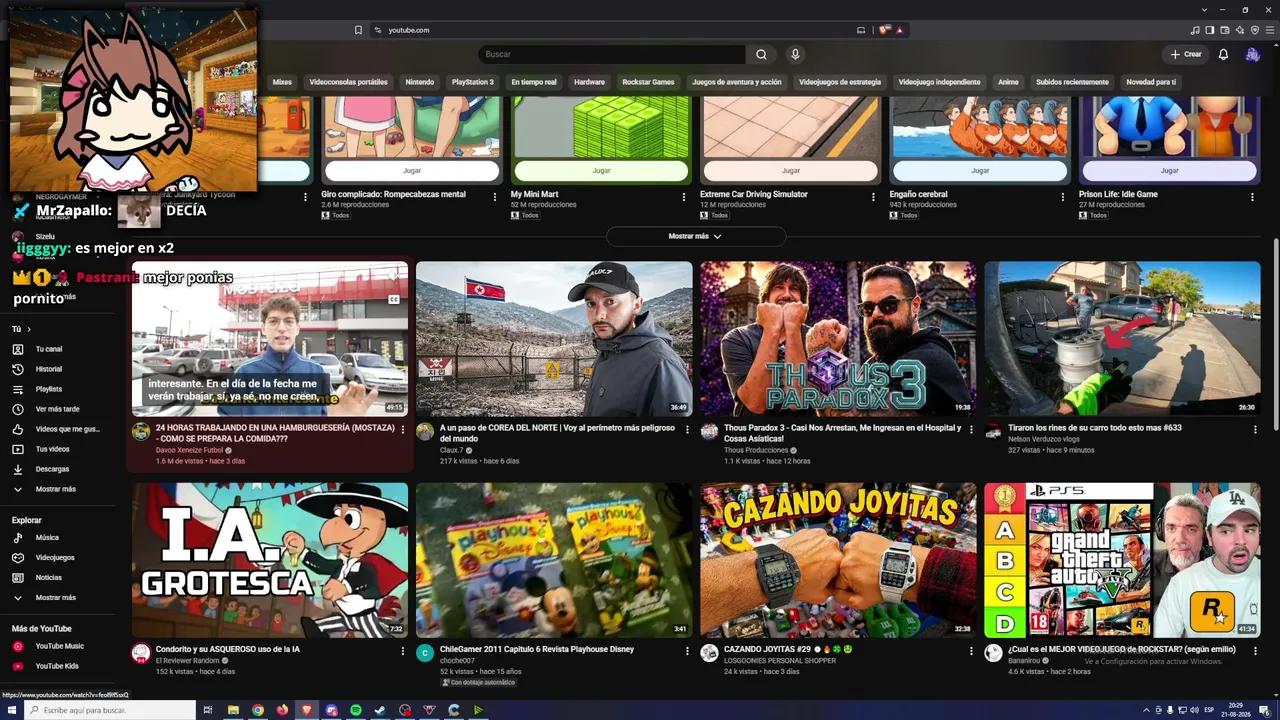Open Steam from the taskbar
Screen dimensions: 1280x720
[x=380, y=710]
